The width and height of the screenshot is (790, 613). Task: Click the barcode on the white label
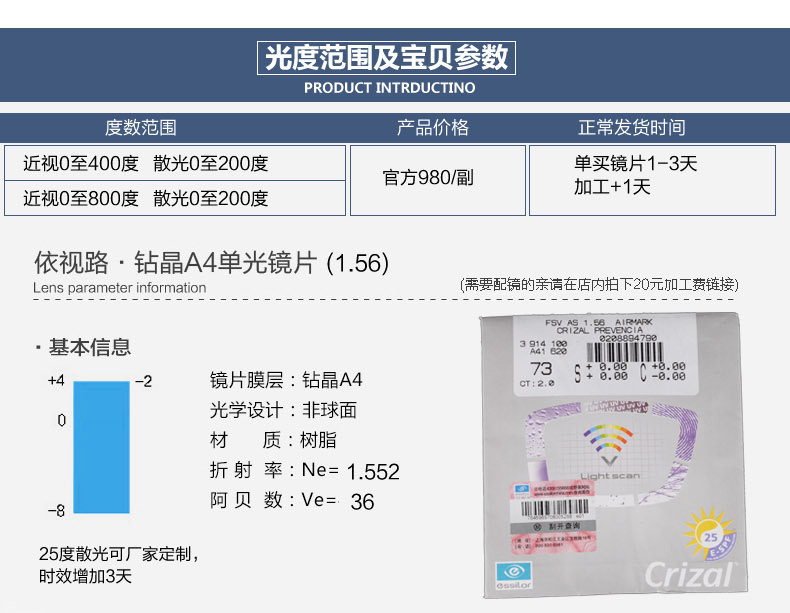[625, 353]
